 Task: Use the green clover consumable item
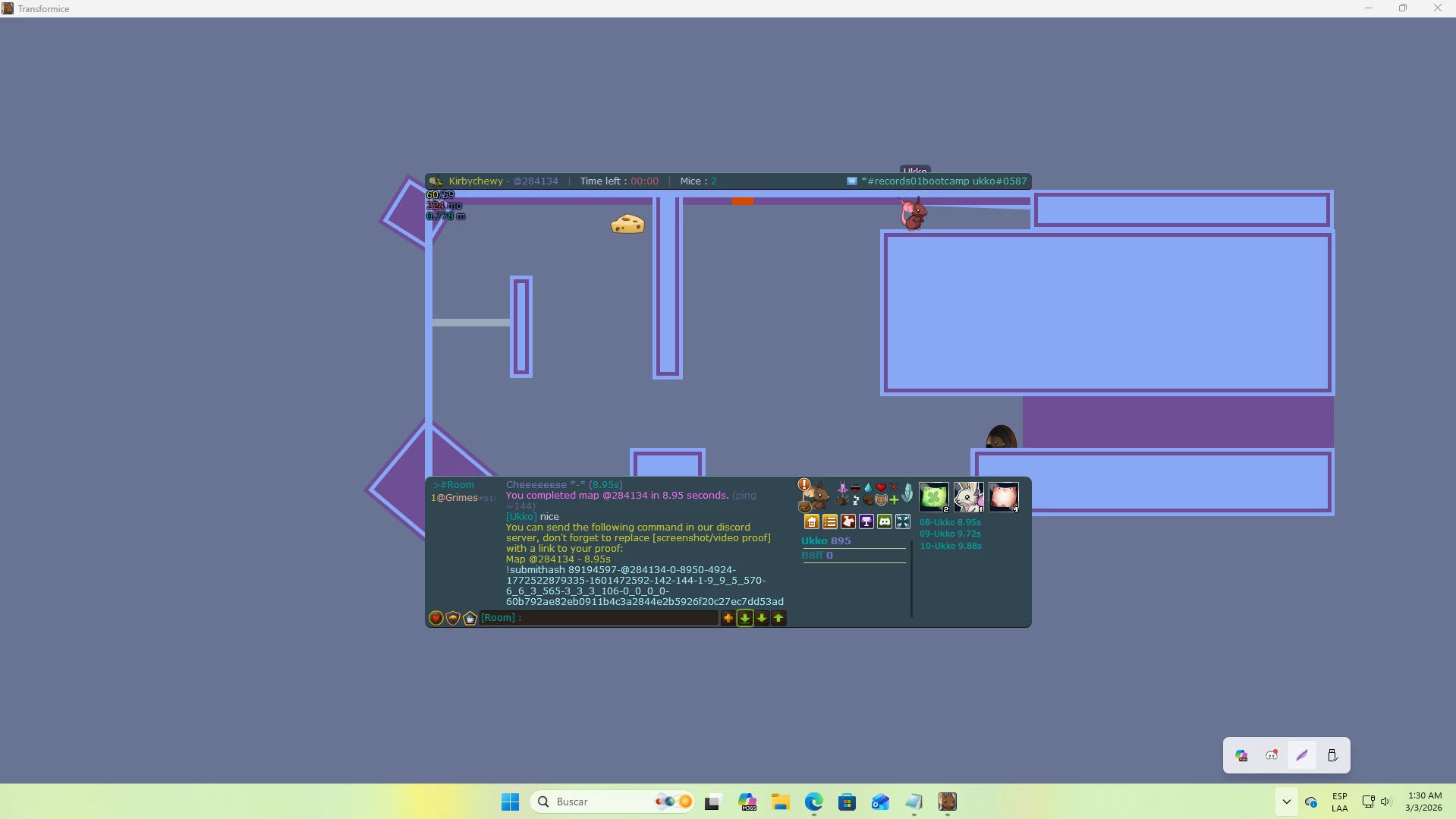(x=934, y=497)
